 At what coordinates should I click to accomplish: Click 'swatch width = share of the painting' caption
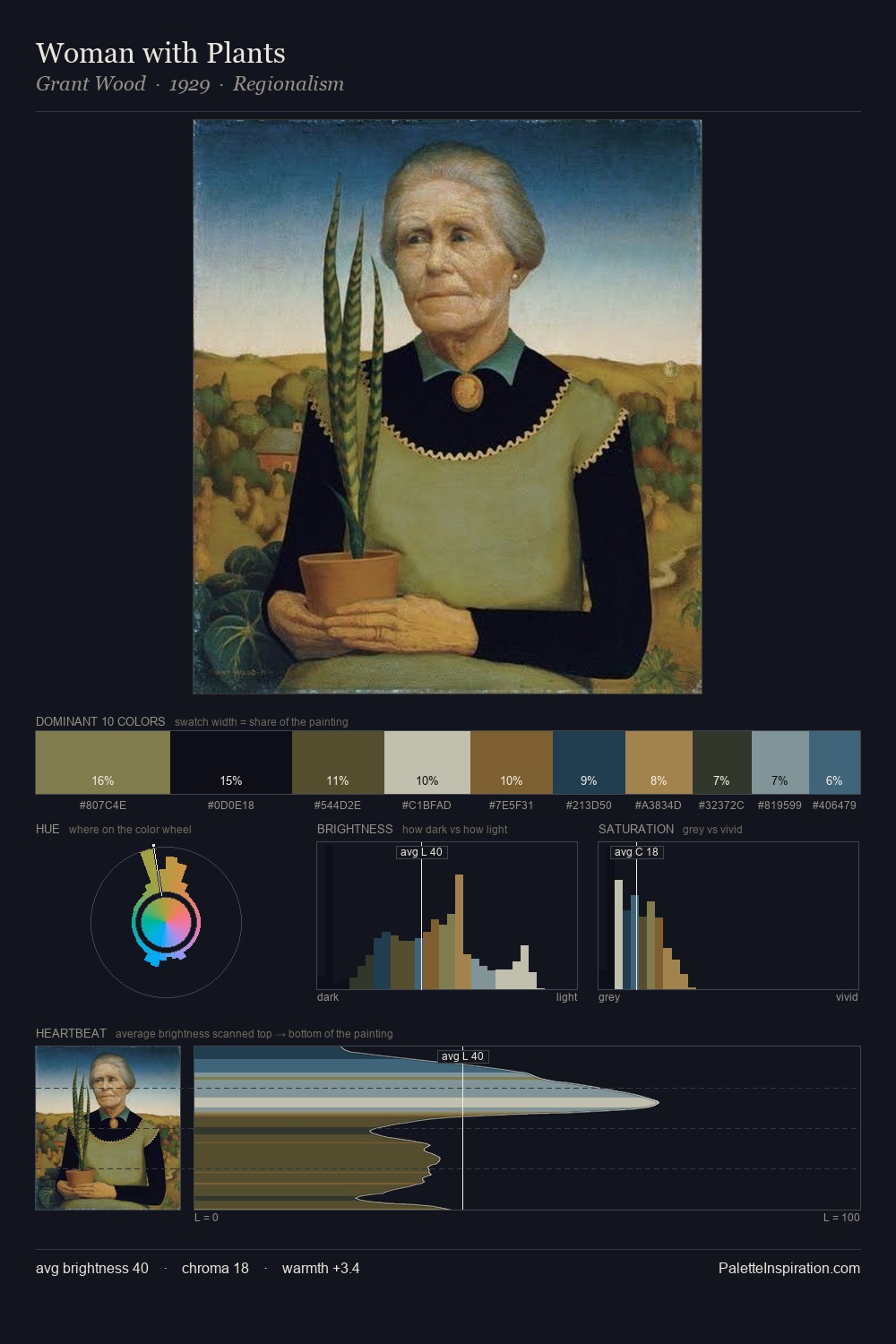click(x=262, y=722)
